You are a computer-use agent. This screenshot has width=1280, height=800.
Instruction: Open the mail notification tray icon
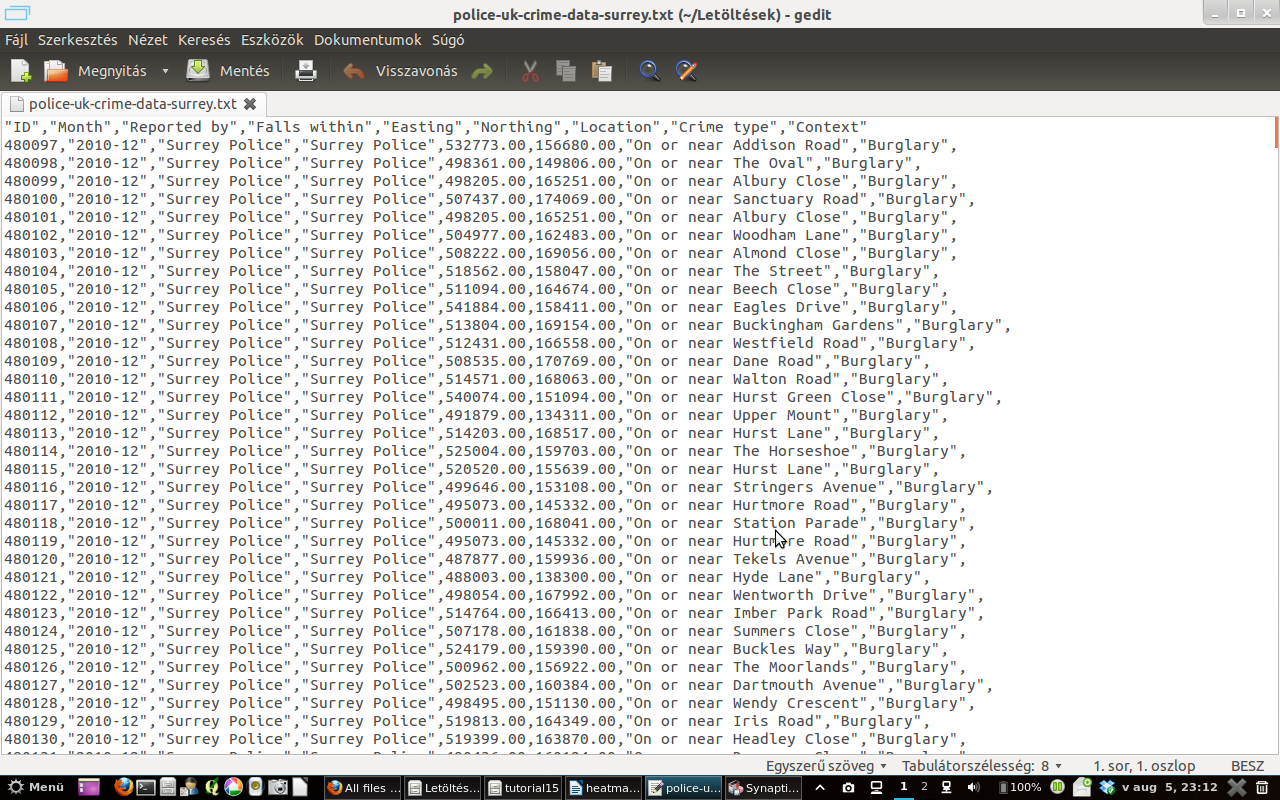1082,787
